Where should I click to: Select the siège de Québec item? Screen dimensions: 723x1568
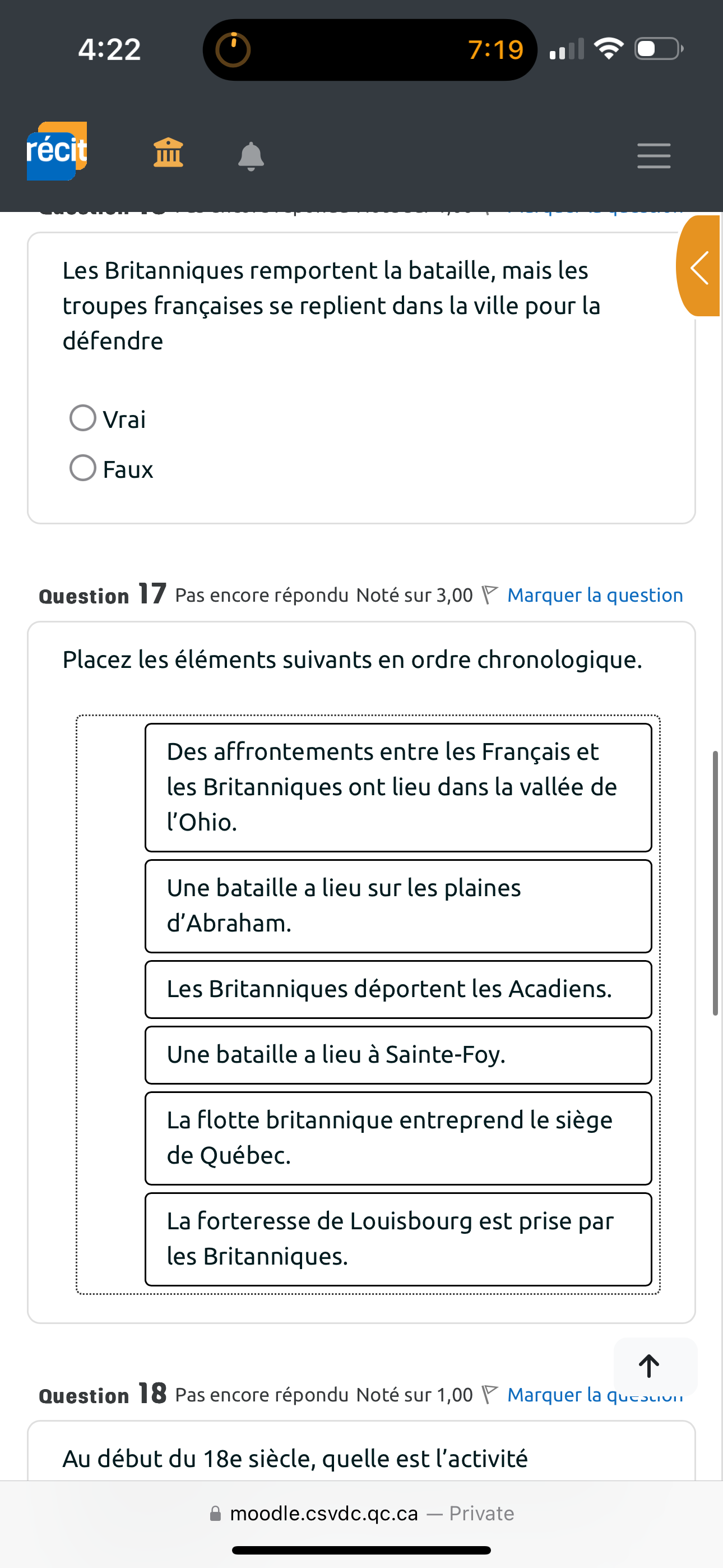point(398,1138)
